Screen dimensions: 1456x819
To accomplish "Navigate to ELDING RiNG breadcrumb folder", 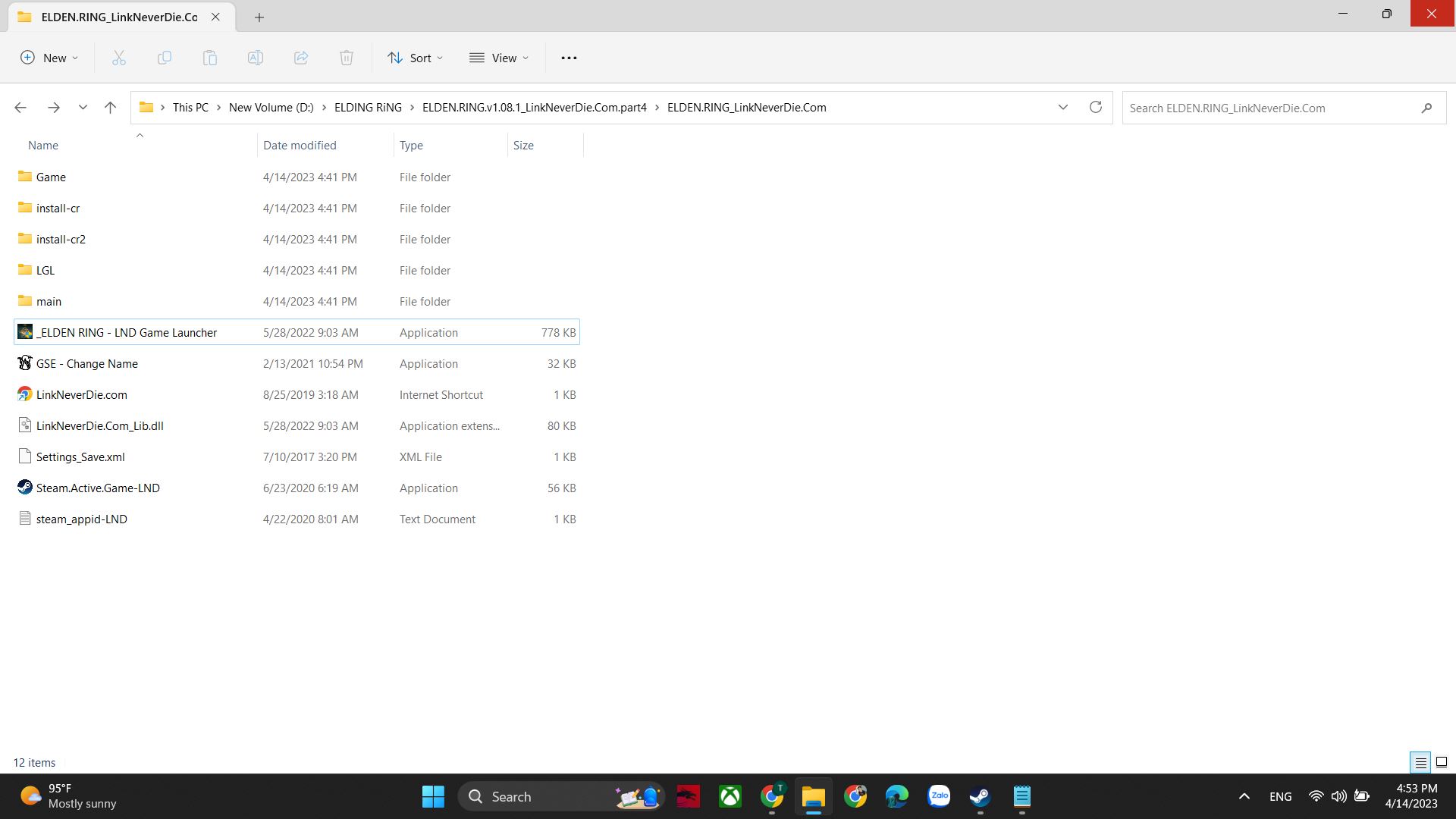I will coord(368,108).
